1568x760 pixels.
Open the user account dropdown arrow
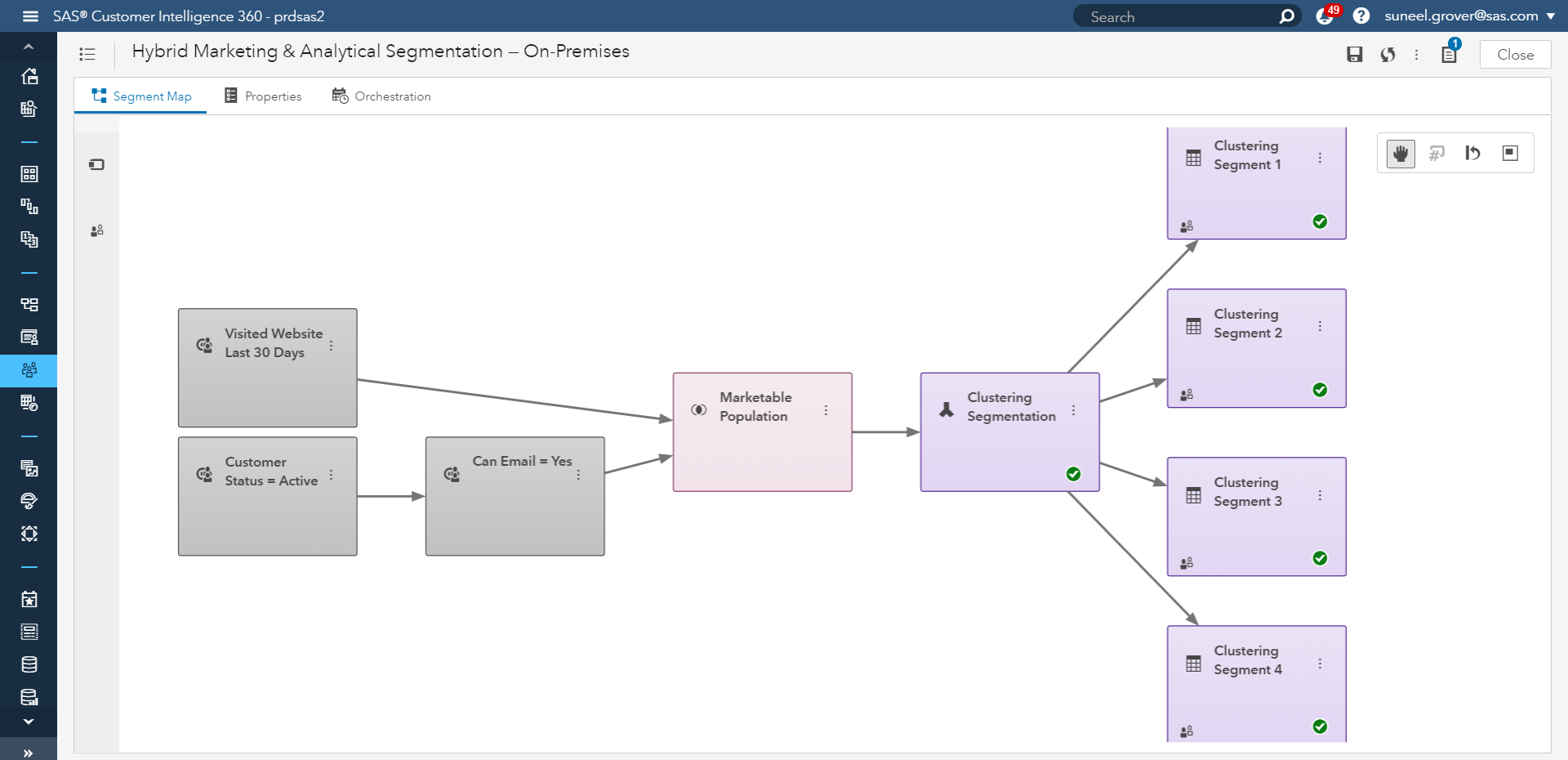(1551, 16)
